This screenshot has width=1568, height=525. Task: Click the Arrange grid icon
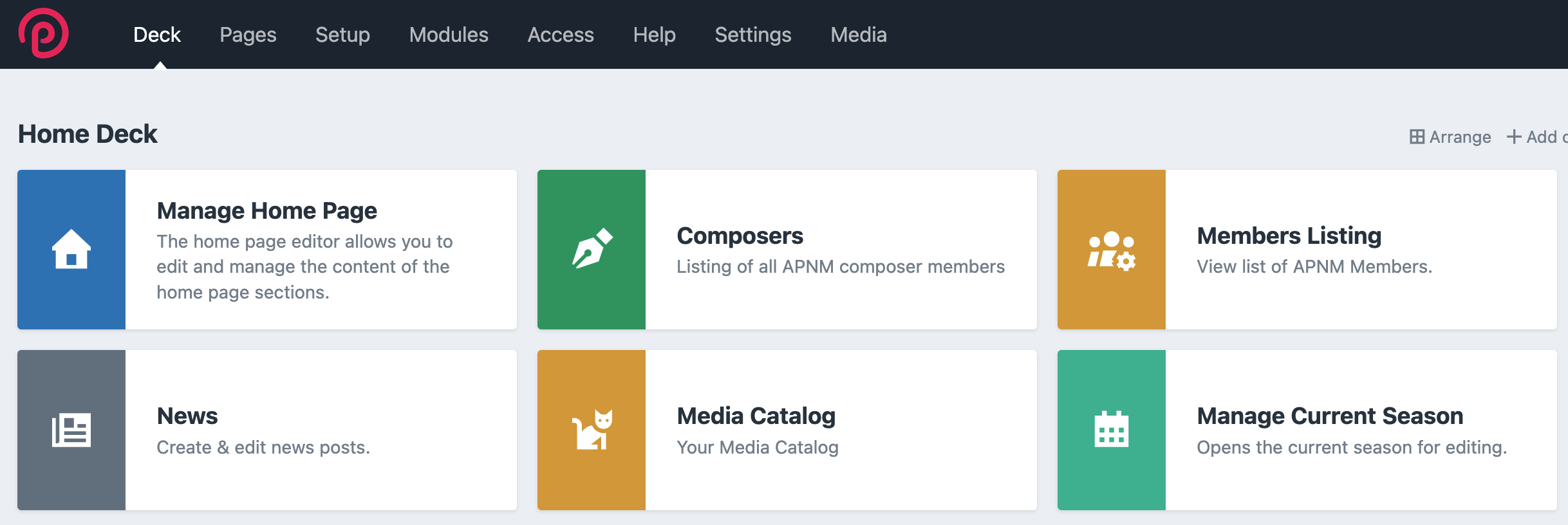[1417, 137]
